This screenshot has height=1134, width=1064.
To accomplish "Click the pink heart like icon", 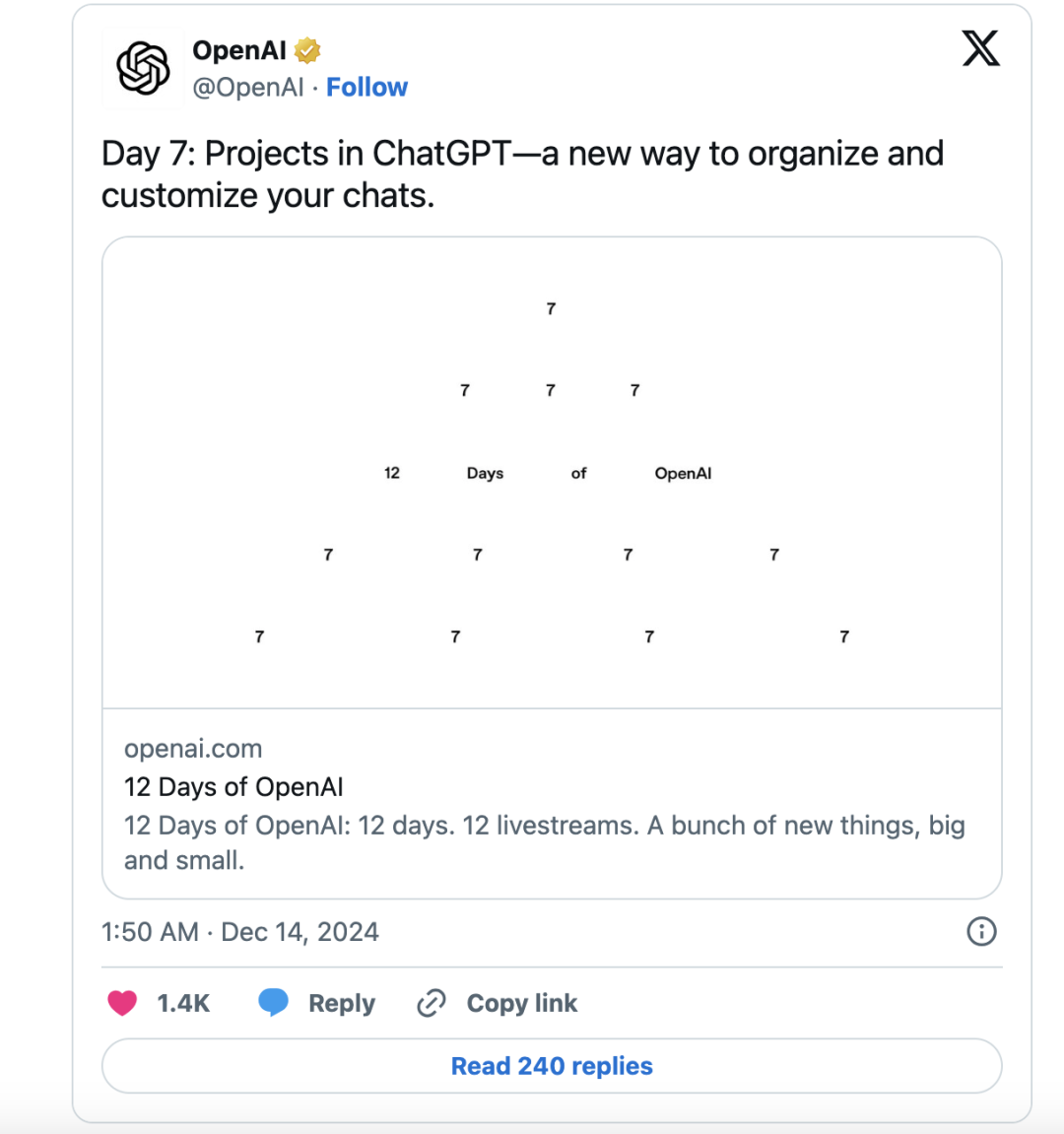I will pyautogui.click(x=122, y=1003).
